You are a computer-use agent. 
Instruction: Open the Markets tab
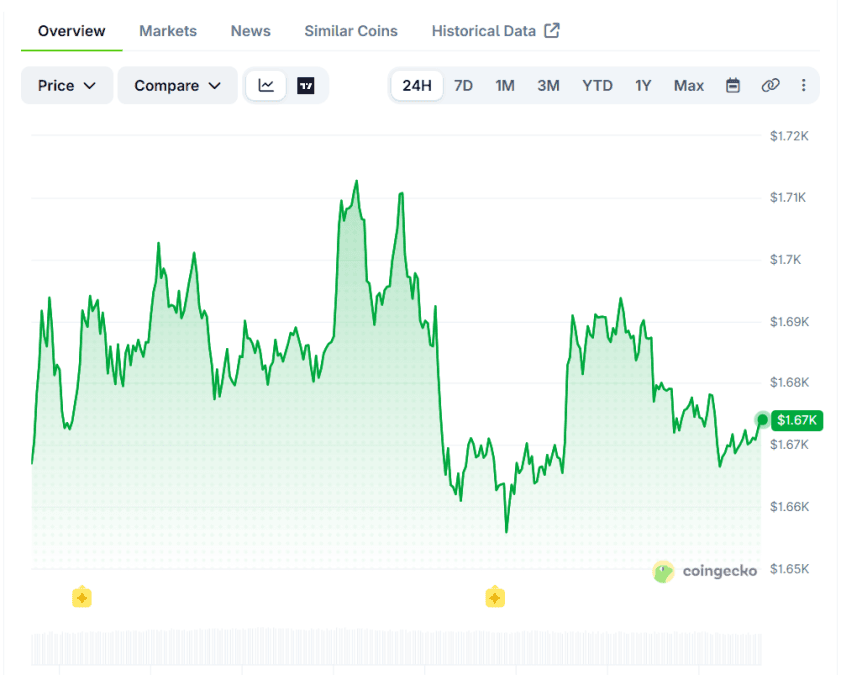(168, 31)
